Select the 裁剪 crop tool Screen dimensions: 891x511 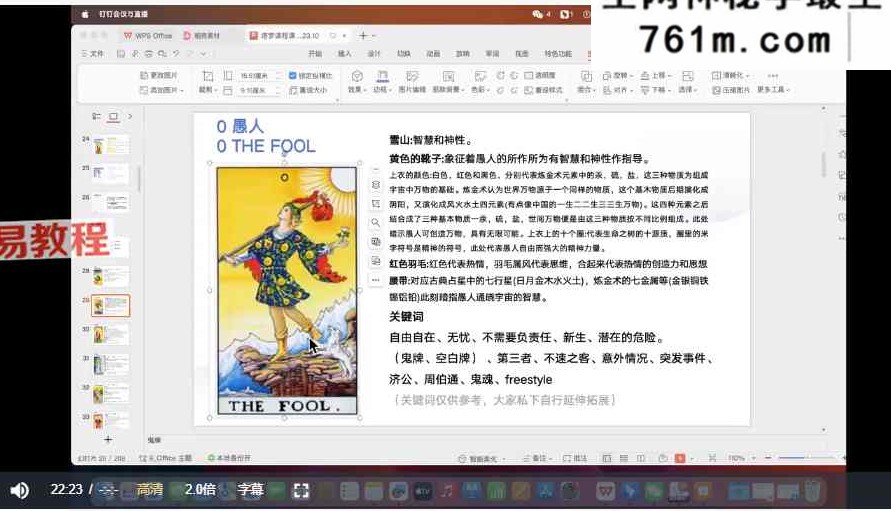(207, 82)
